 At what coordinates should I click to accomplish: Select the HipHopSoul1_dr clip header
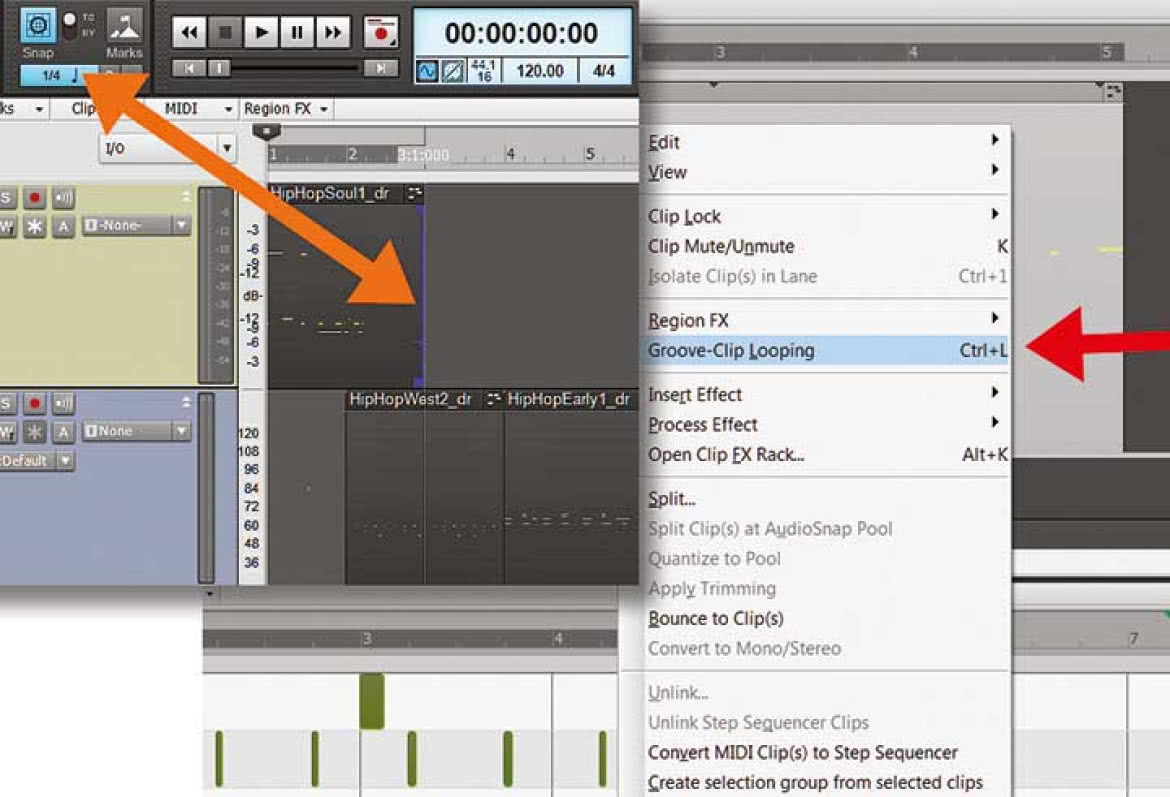click(x=345, y=193)
